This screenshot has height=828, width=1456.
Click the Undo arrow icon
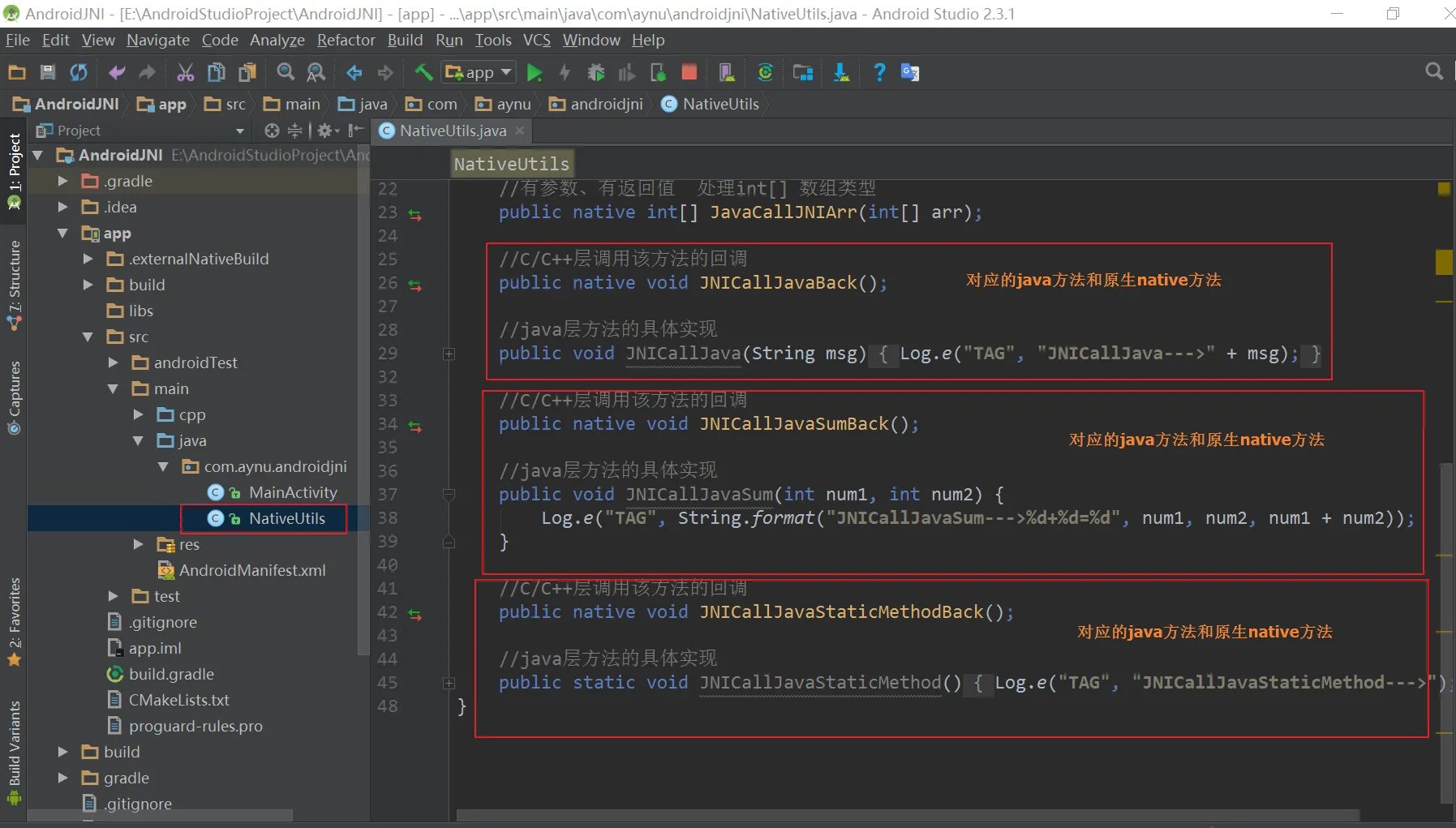pos(117,72)
